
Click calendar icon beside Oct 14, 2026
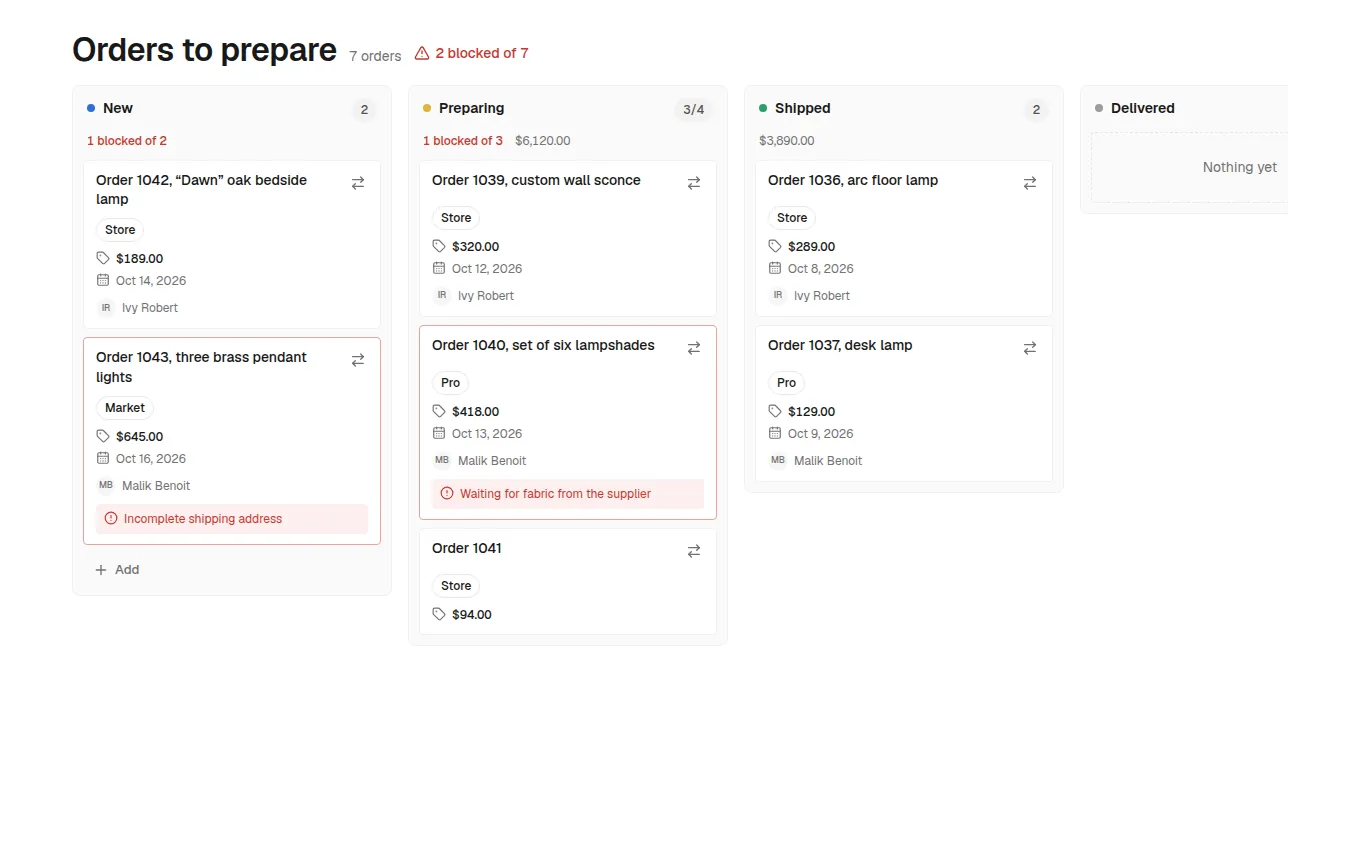click(103, 280)
